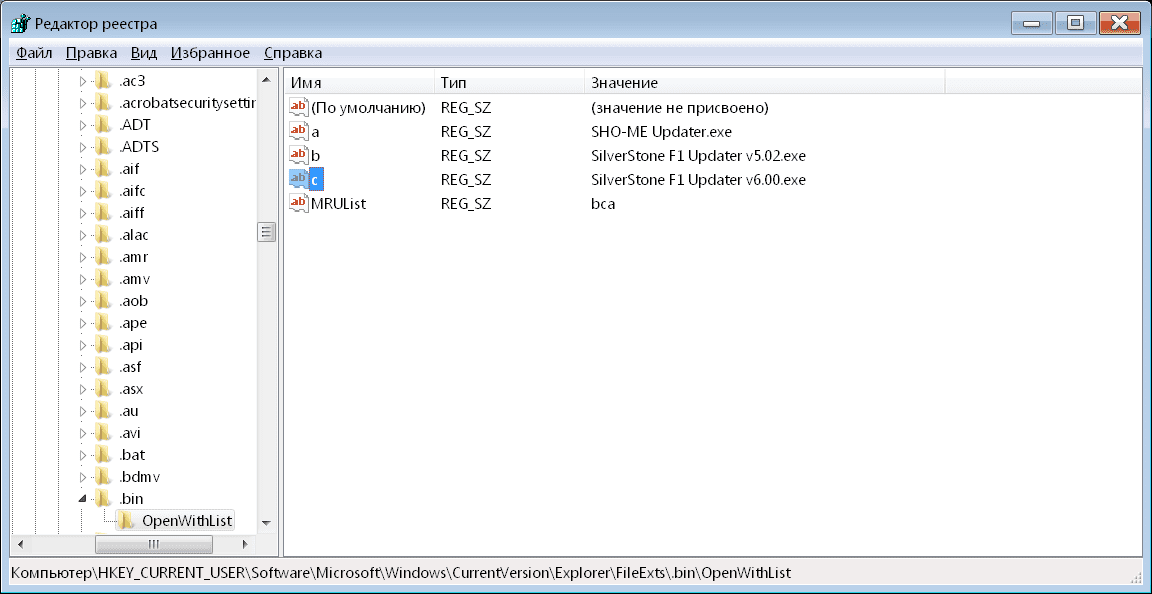The height and width of the screenshot is (594, 1152).
Task: Select the .ADTS key in tree
Action: pyautogui.click(x=139, y=147)
